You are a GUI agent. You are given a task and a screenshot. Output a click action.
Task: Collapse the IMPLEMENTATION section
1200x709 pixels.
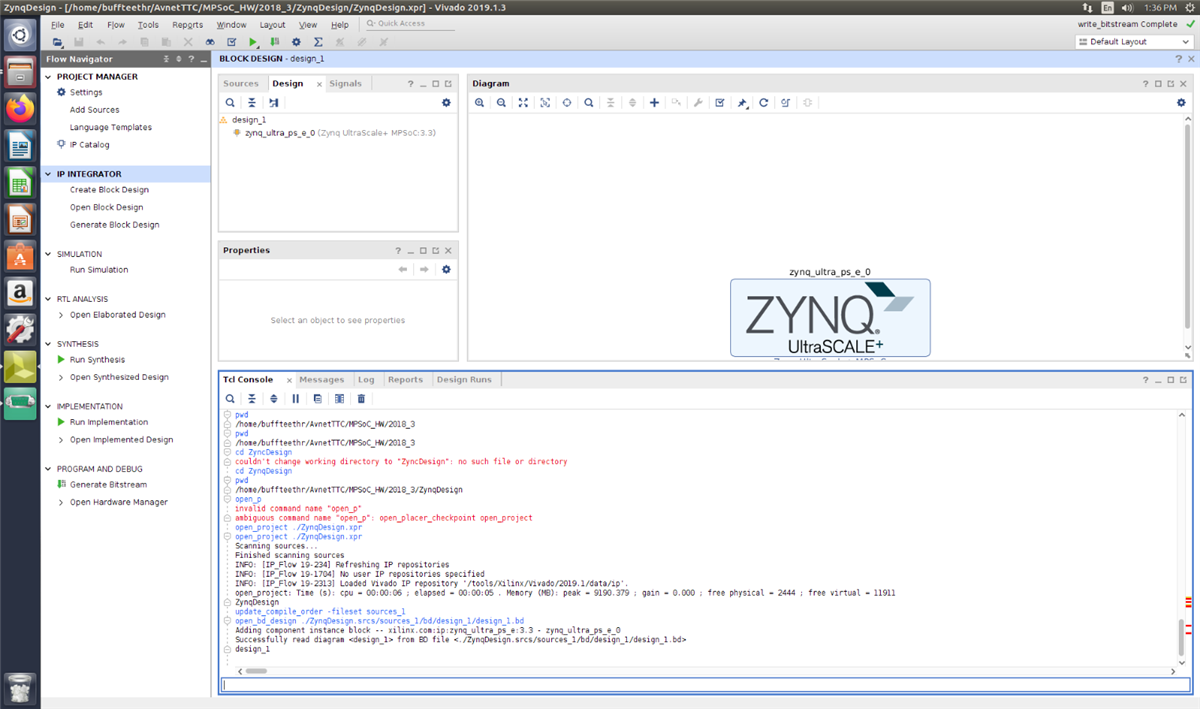tap(50, 407)
